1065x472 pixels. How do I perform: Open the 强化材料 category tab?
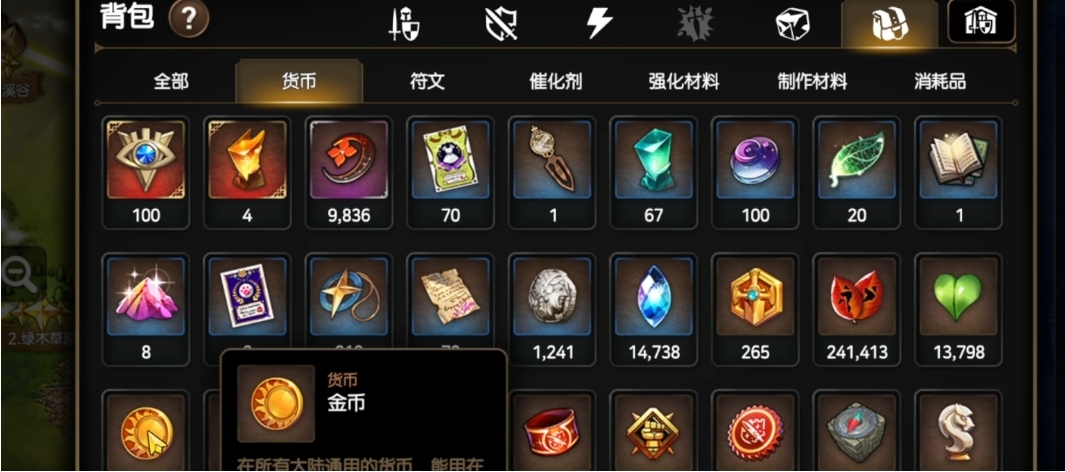(683, 82)
